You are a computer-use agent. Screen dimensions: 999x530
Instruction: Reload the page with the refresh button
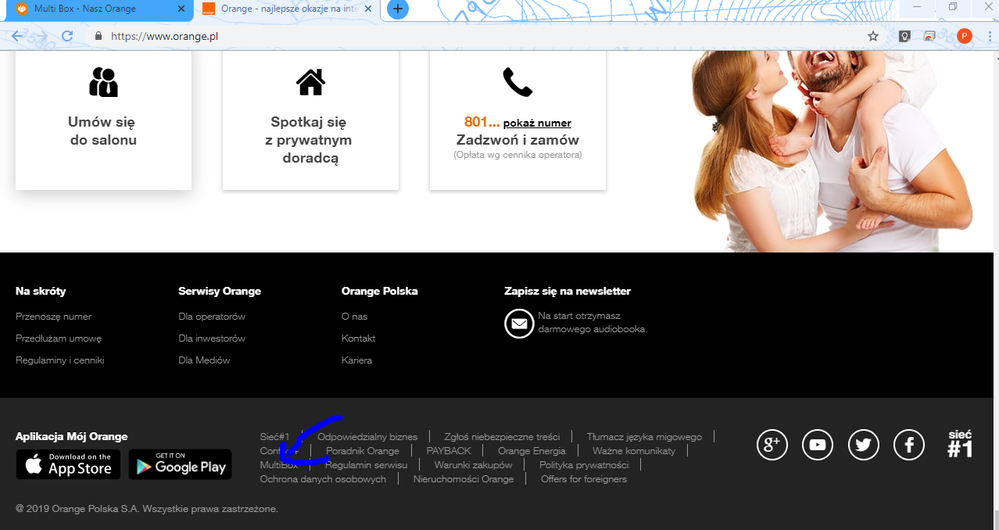[67, 35]
